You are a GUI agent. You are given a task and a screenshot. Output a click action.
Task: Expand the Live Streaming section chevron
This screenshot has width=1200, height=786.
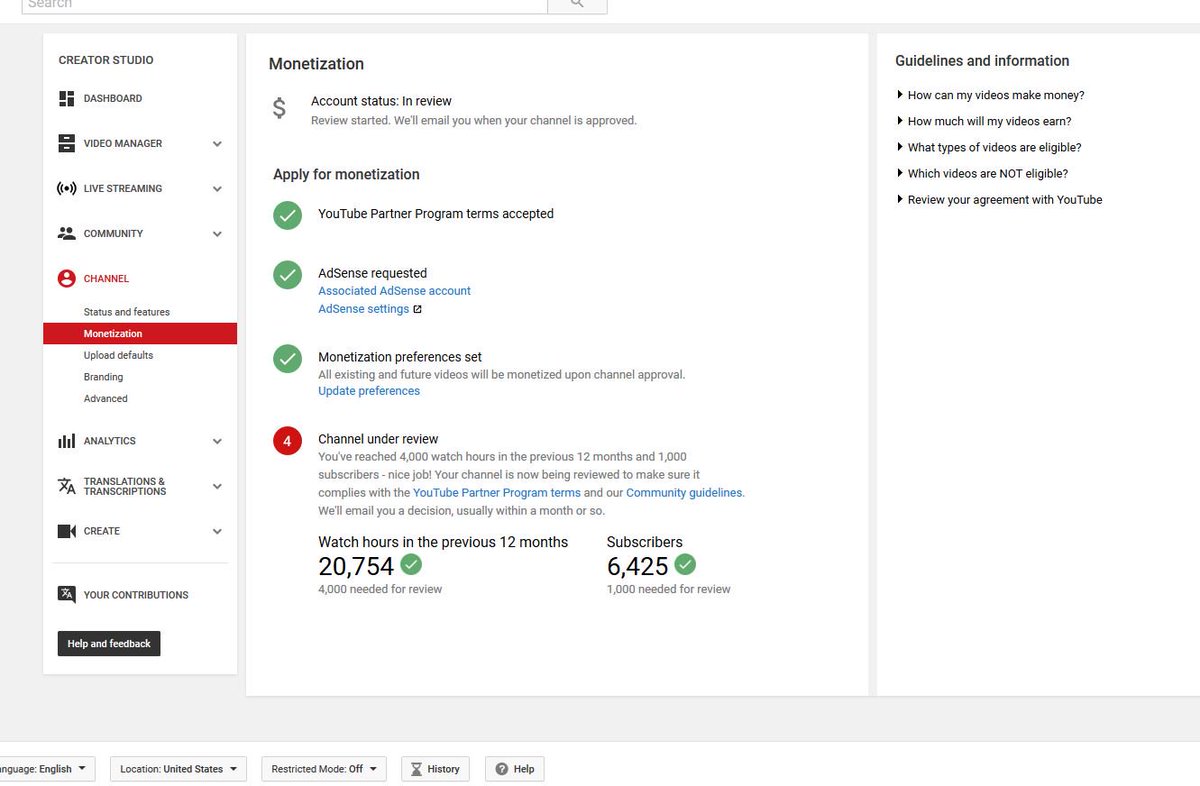tap(217, 189)
